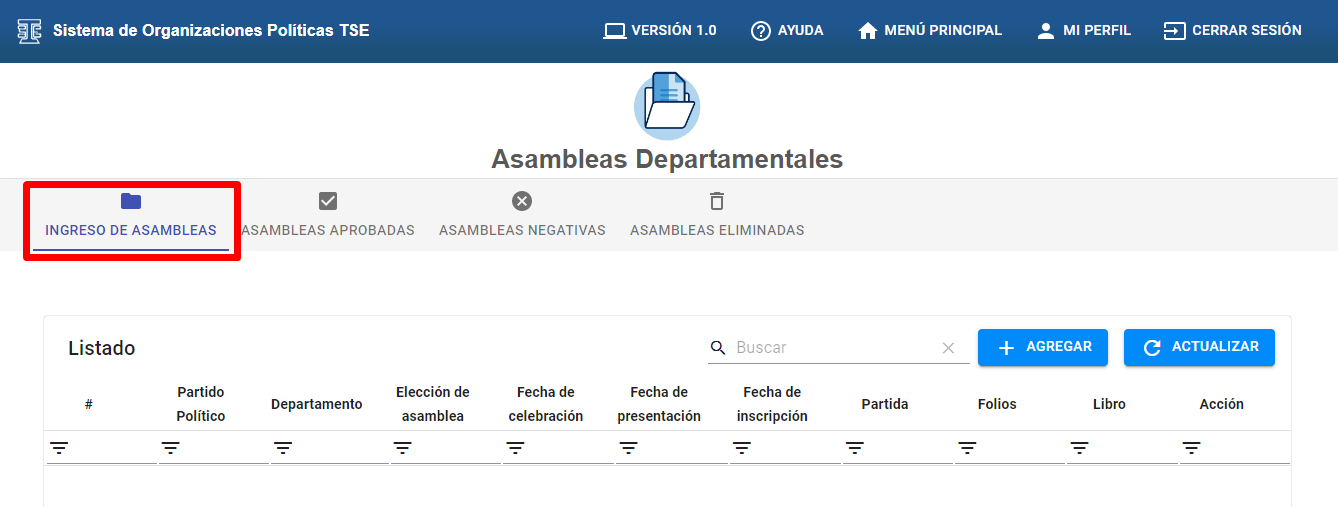1338x507 pixels.
Task: Select the Asambleas Eliminadas tab
Action: pos(717,215)
